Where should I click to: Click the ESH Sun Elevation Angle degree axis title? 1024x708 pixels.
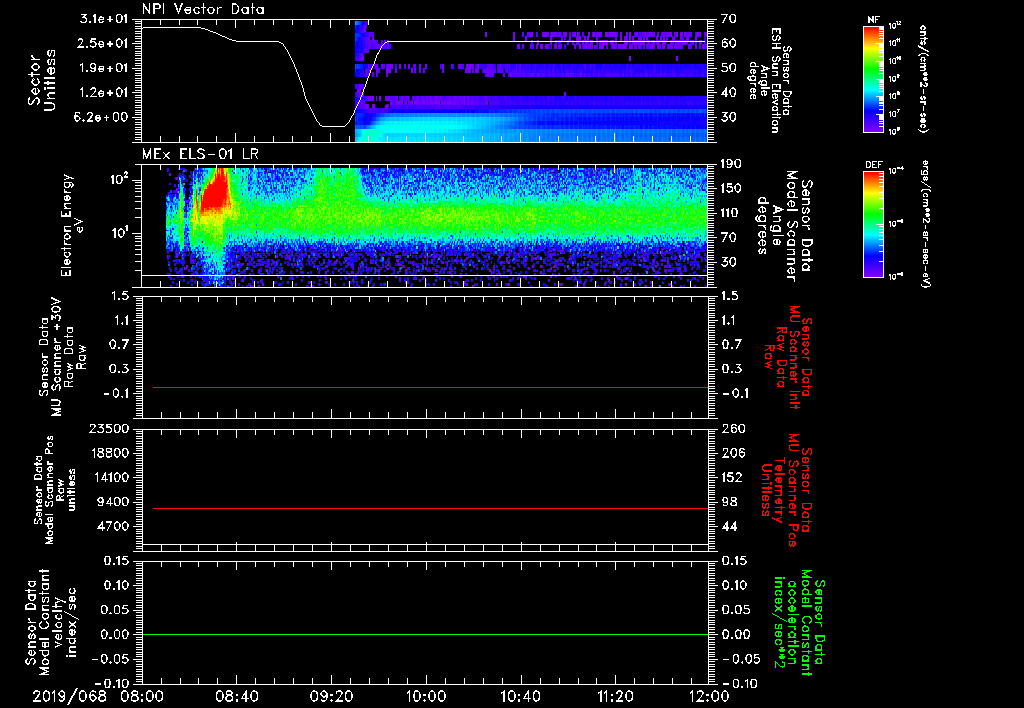771,80
